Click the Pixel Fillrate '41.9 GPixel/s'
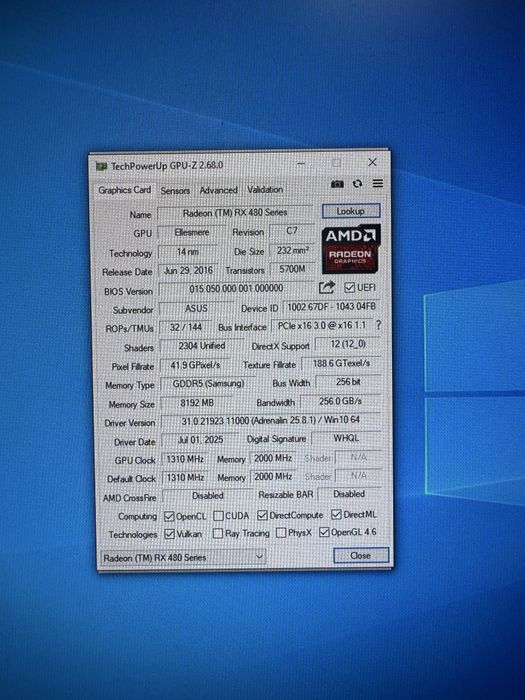 (195, 365)
